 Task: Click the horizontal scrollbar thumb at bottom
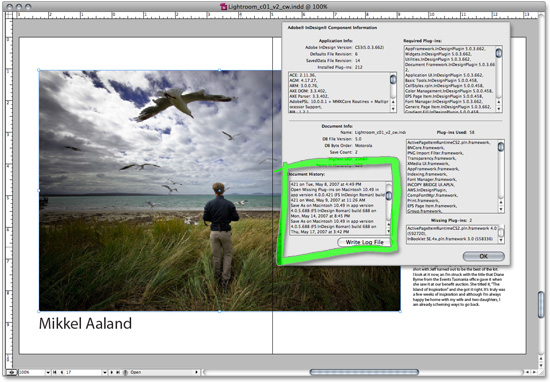[x=364, y=372]
